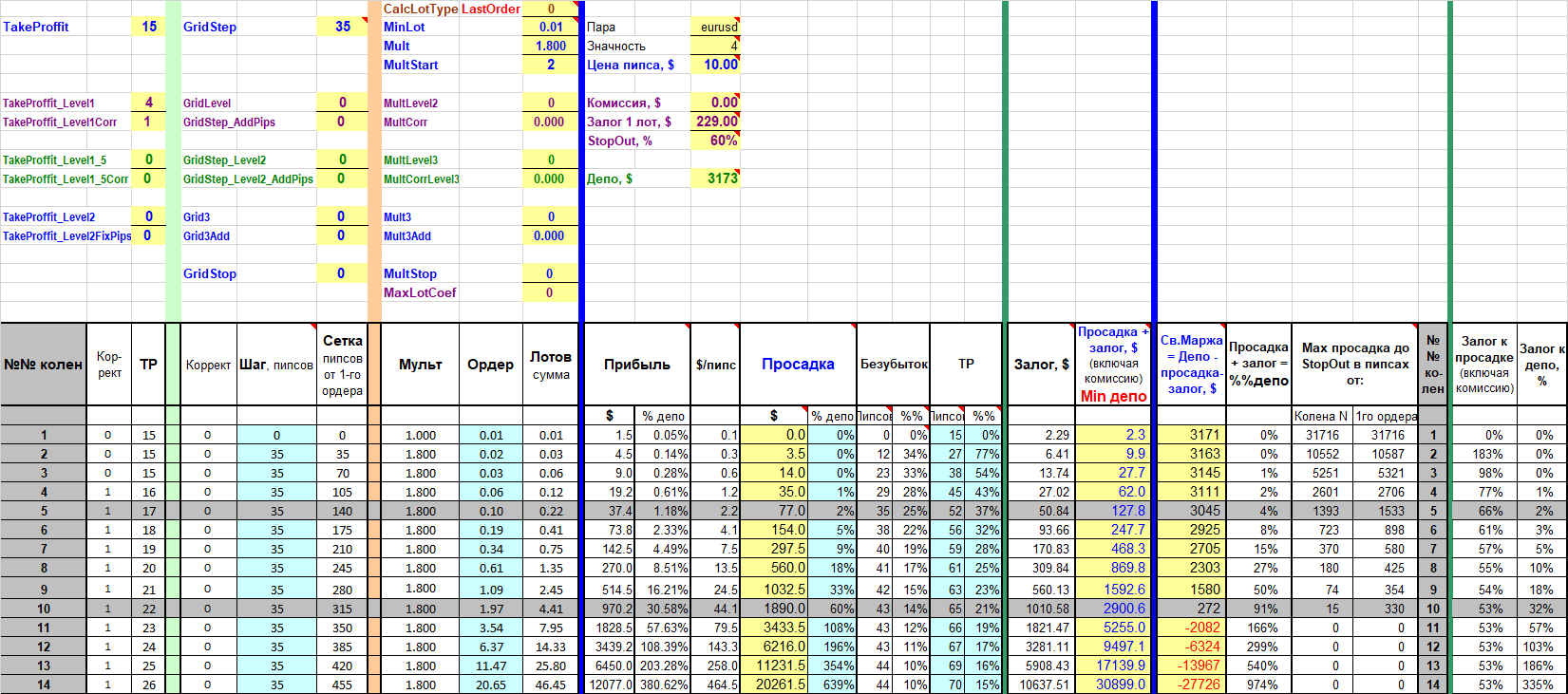The width and height of the screenshot is (1568, 694).
Task: Click the drawdown cell 20261.5 in row 14
Action: pos(774,685)
